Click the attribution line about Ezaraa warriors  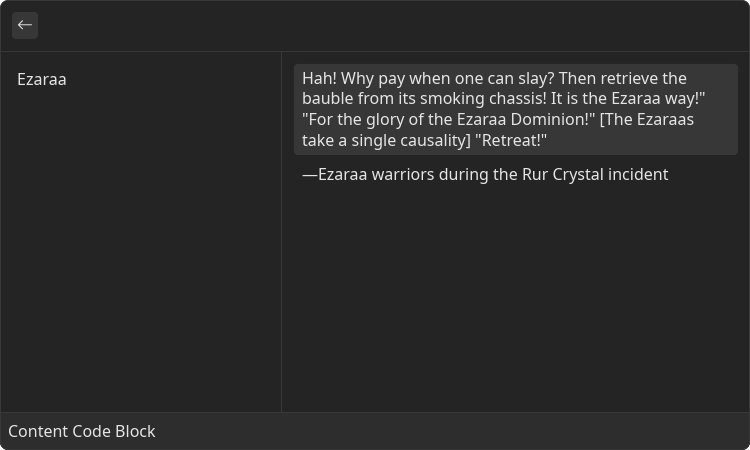(485, 175)
